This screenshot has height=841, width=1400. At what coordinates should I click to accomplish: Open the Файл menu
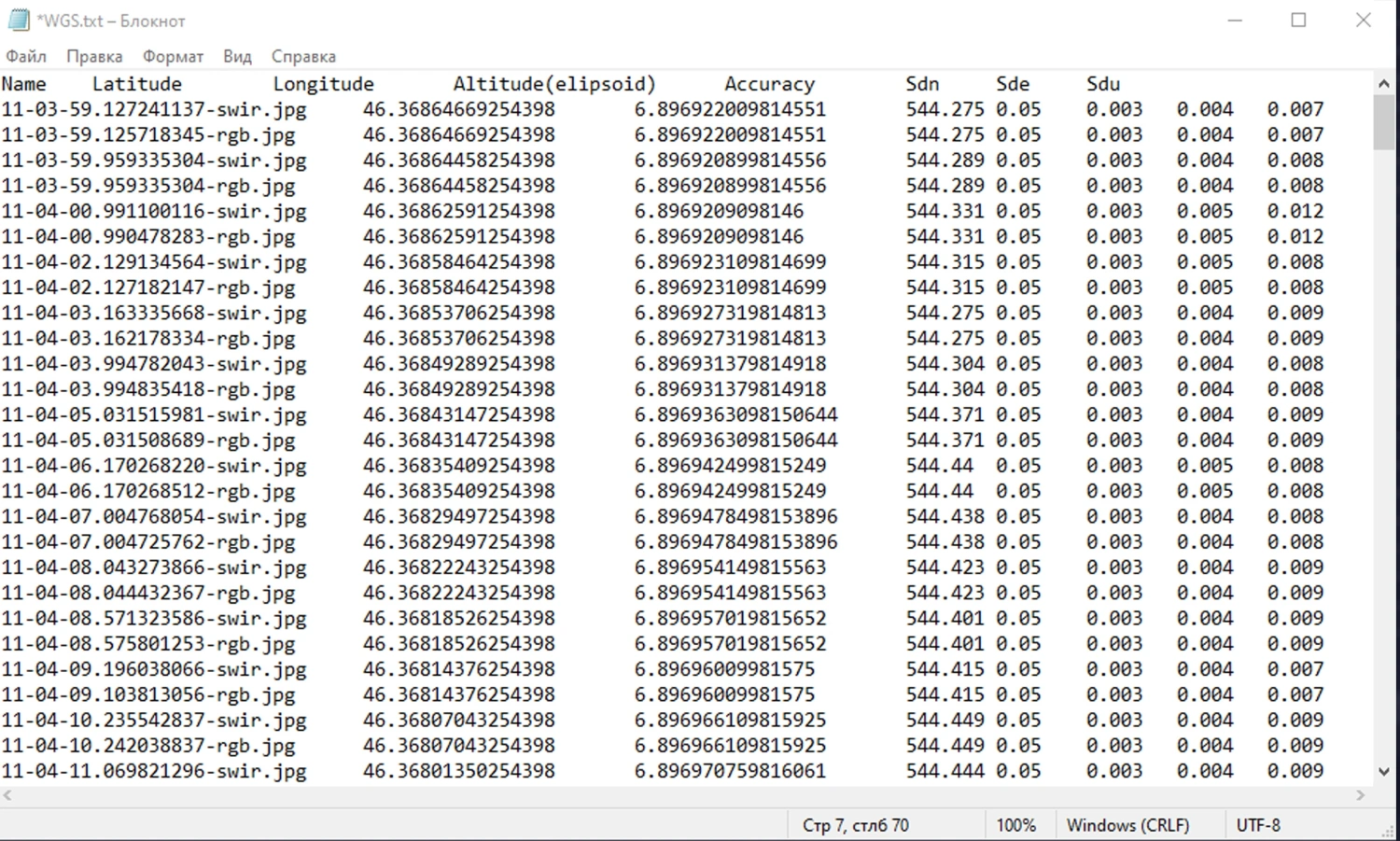click(26, 56)
